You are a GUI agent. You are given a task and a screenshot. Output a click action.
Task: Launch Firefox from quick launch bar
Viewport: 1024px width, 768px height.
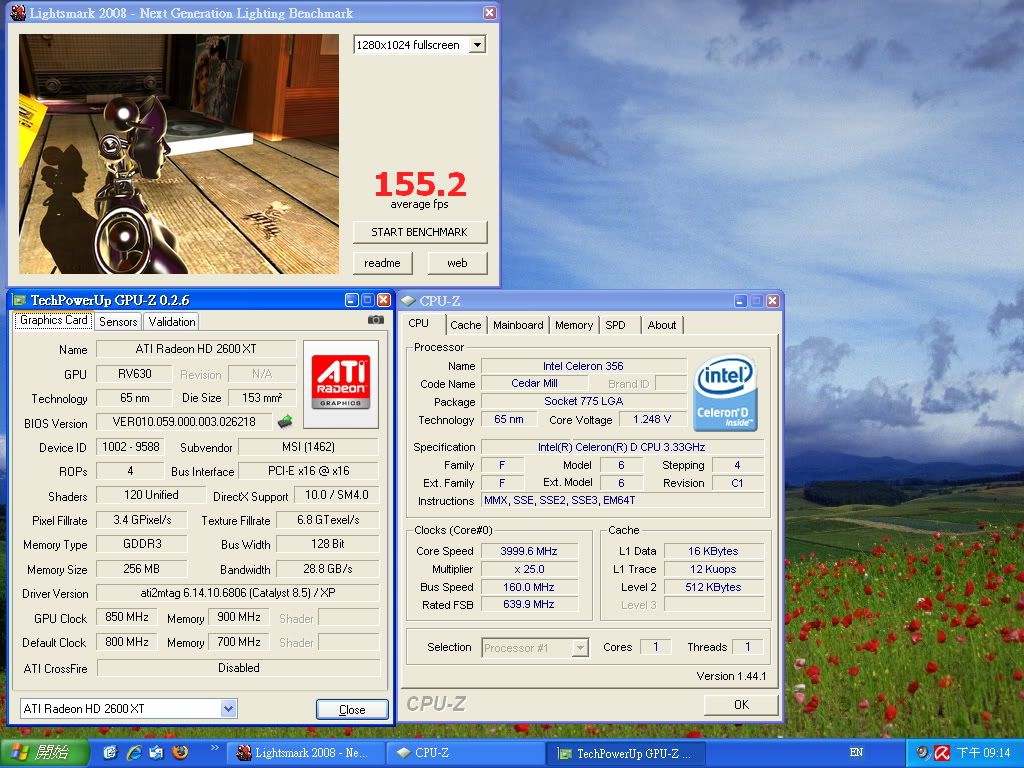(180, 752)
